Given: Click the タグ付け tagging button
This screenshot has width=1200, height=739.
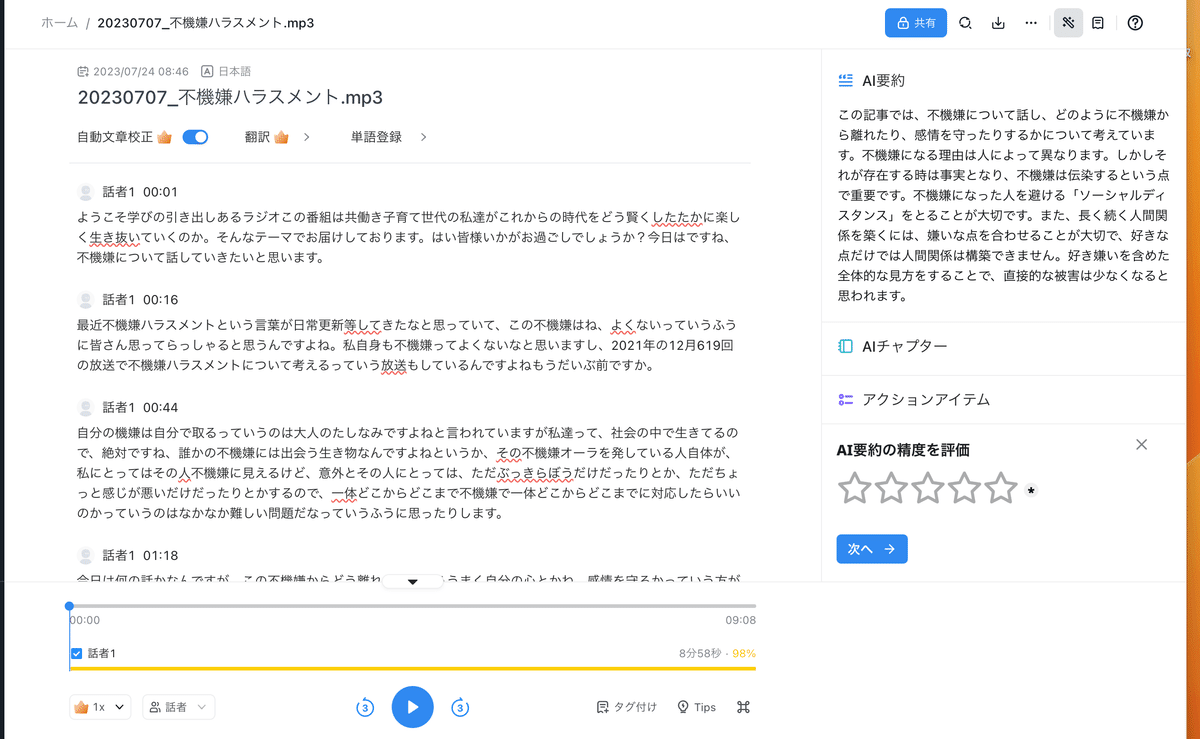Looking at the screenshot, I should coord(627,707).
